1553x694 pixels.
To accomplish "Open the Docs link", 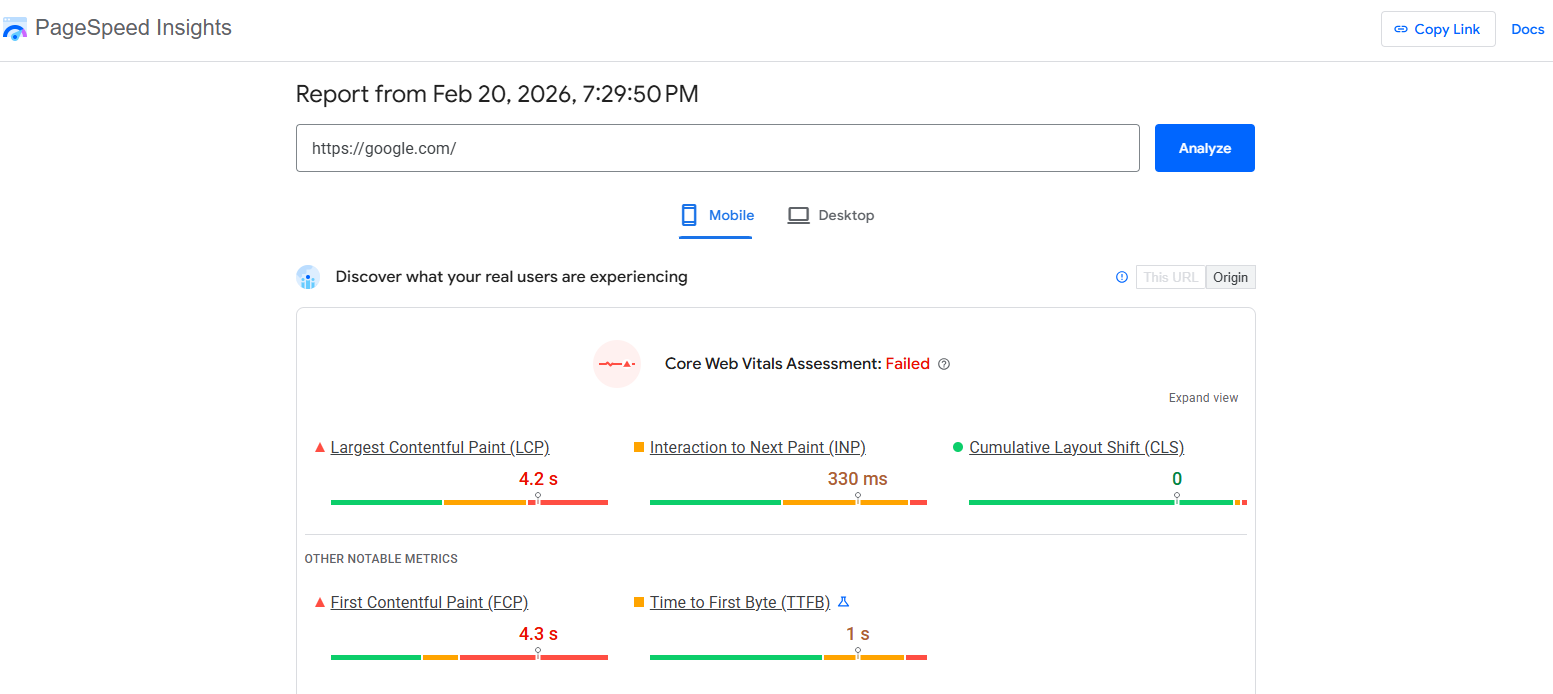I will pos(1527,29).
